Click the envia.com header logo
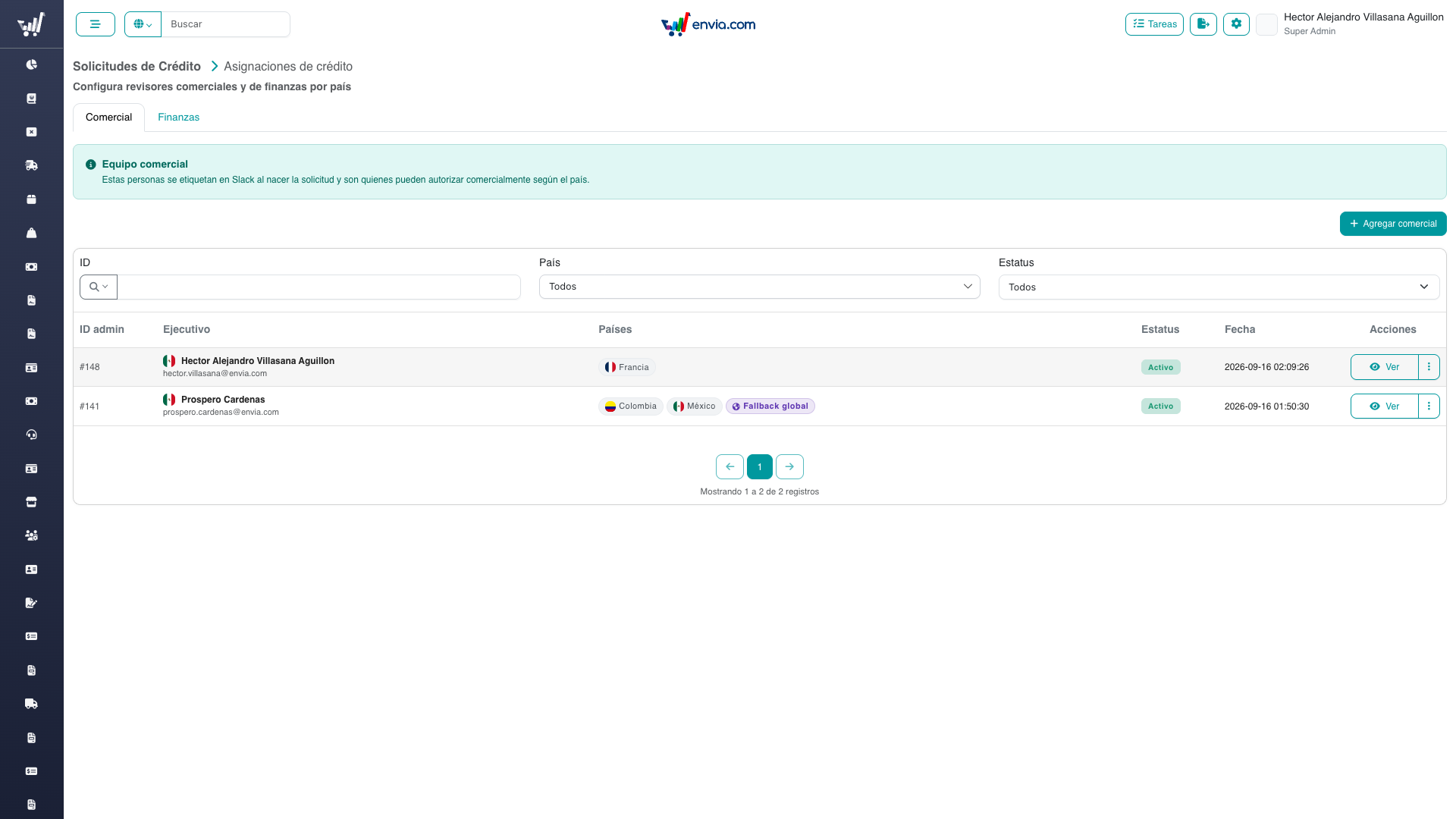The width and height of the screenshot is (1456, 819). click(x=708, y=24)
